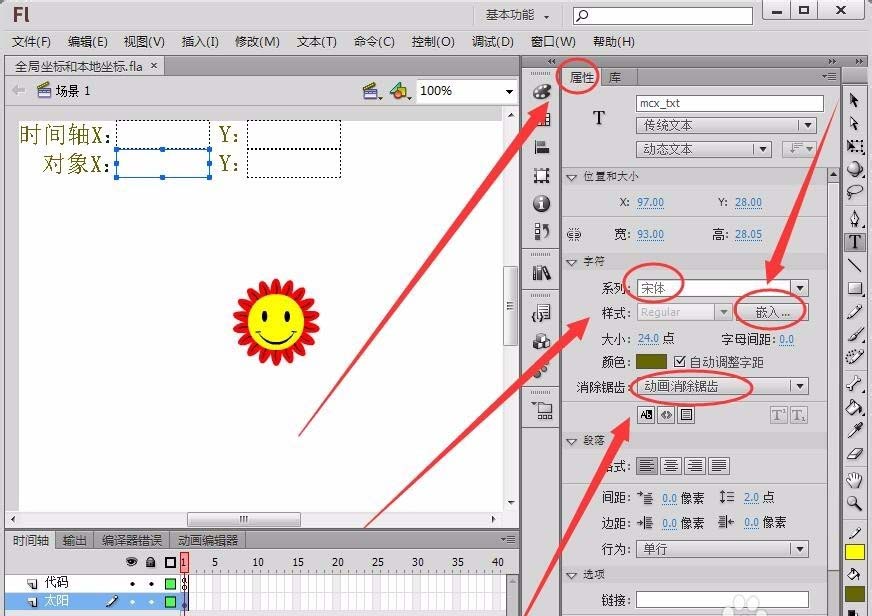This screenshot has width=872, height=616.
Task: Open the 修改(M) menu
Action: (257, 42)
